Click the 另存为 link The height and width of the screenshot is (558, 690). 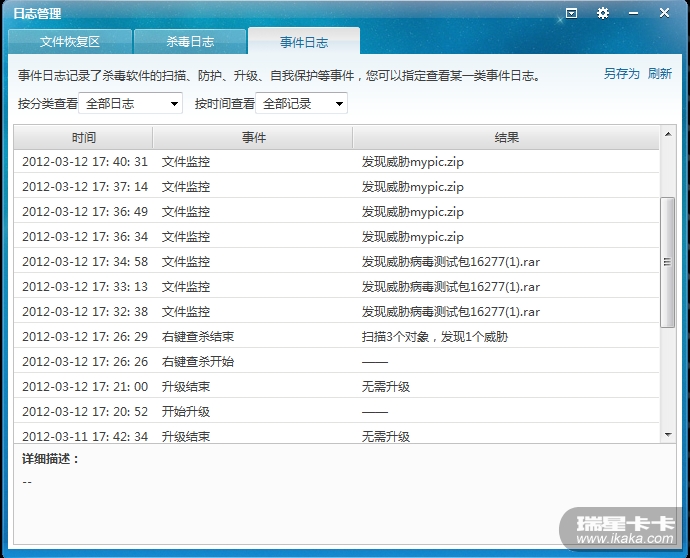621,73
